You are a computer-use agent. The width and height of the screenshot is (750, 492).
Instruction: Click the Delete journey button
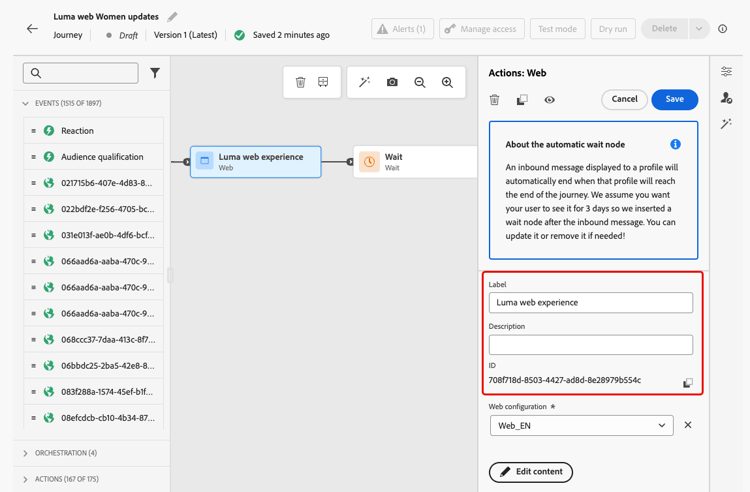point(664,29)
